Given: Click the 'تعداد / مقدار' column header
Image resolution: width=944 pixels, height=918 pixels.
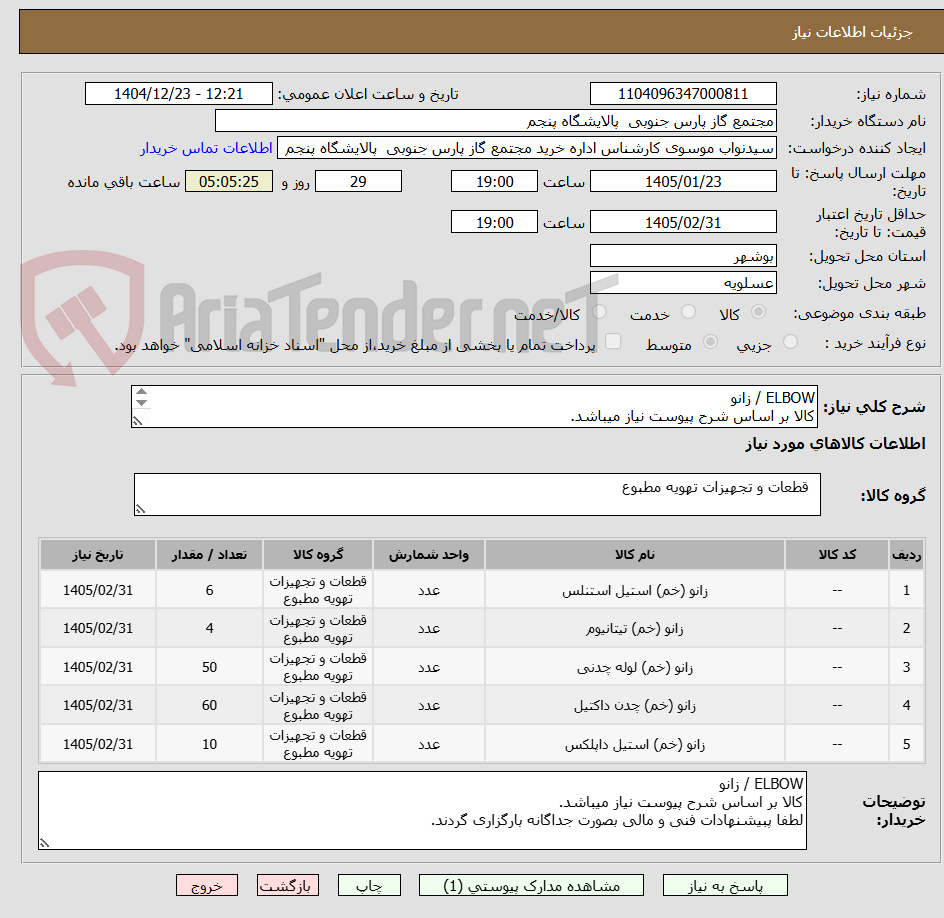Looking at the screenshot, I should [x=210, y=554].
